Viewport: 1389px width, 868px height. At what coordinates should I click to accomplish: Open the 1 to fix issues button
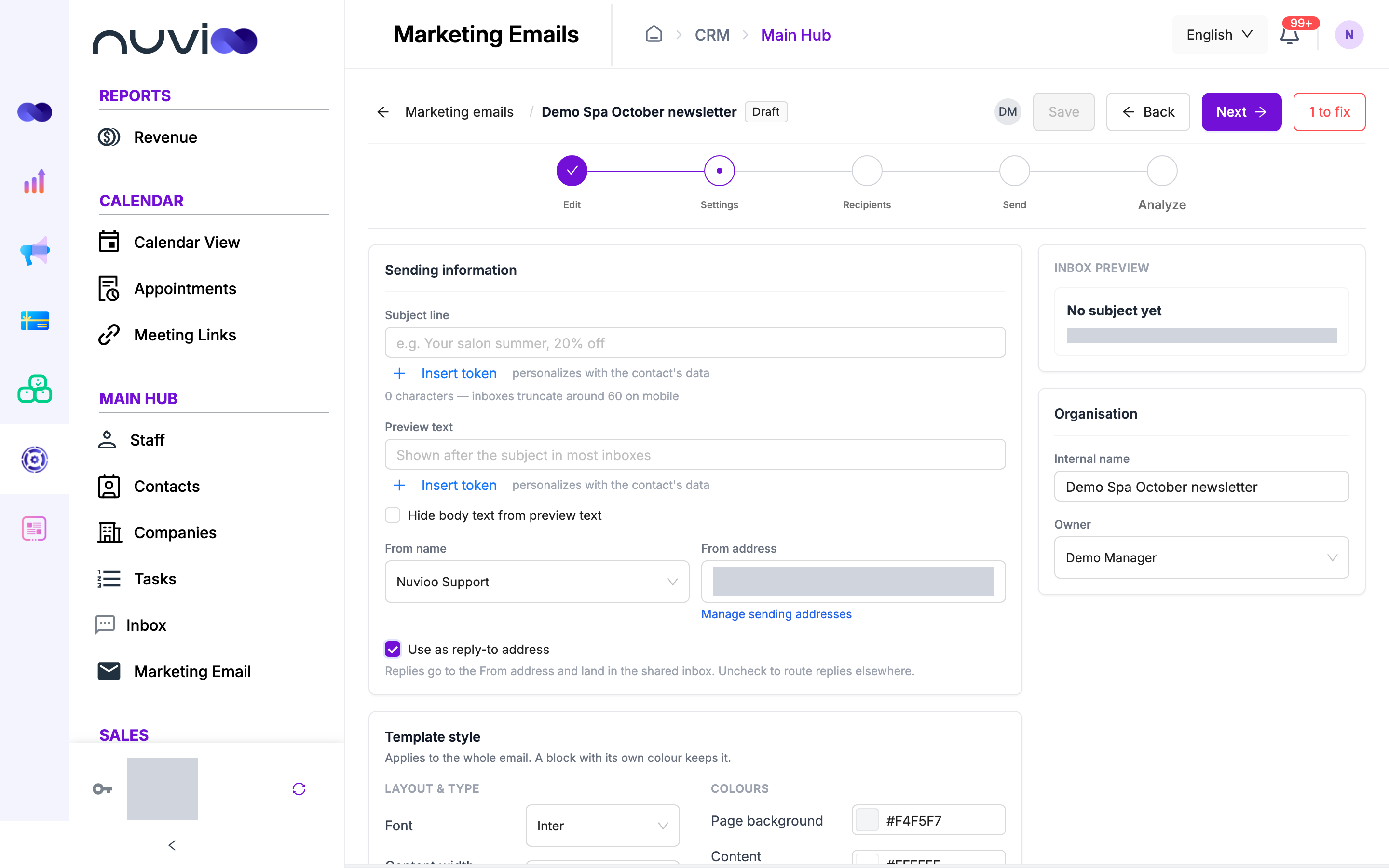1329,112
